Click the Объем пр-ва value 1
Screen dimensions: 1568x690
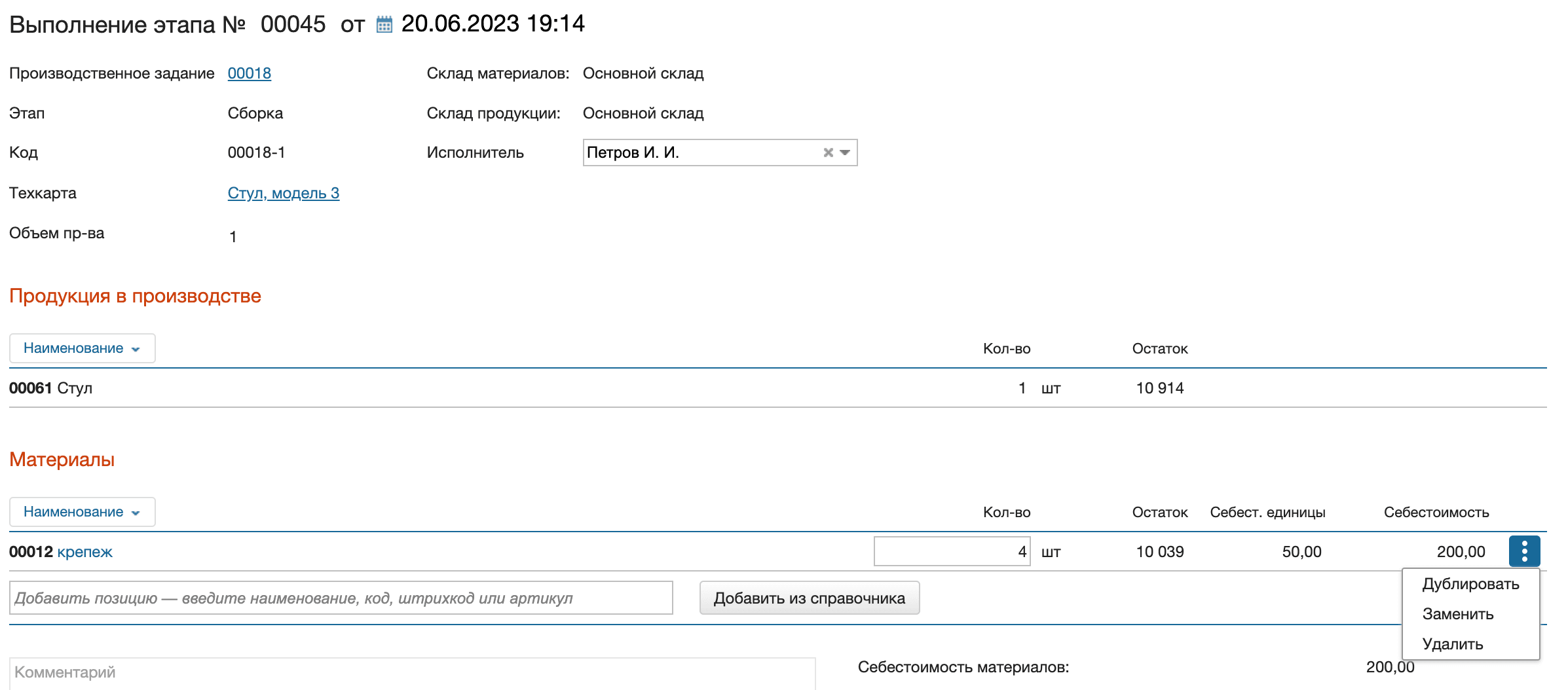(x=233, y=236)
